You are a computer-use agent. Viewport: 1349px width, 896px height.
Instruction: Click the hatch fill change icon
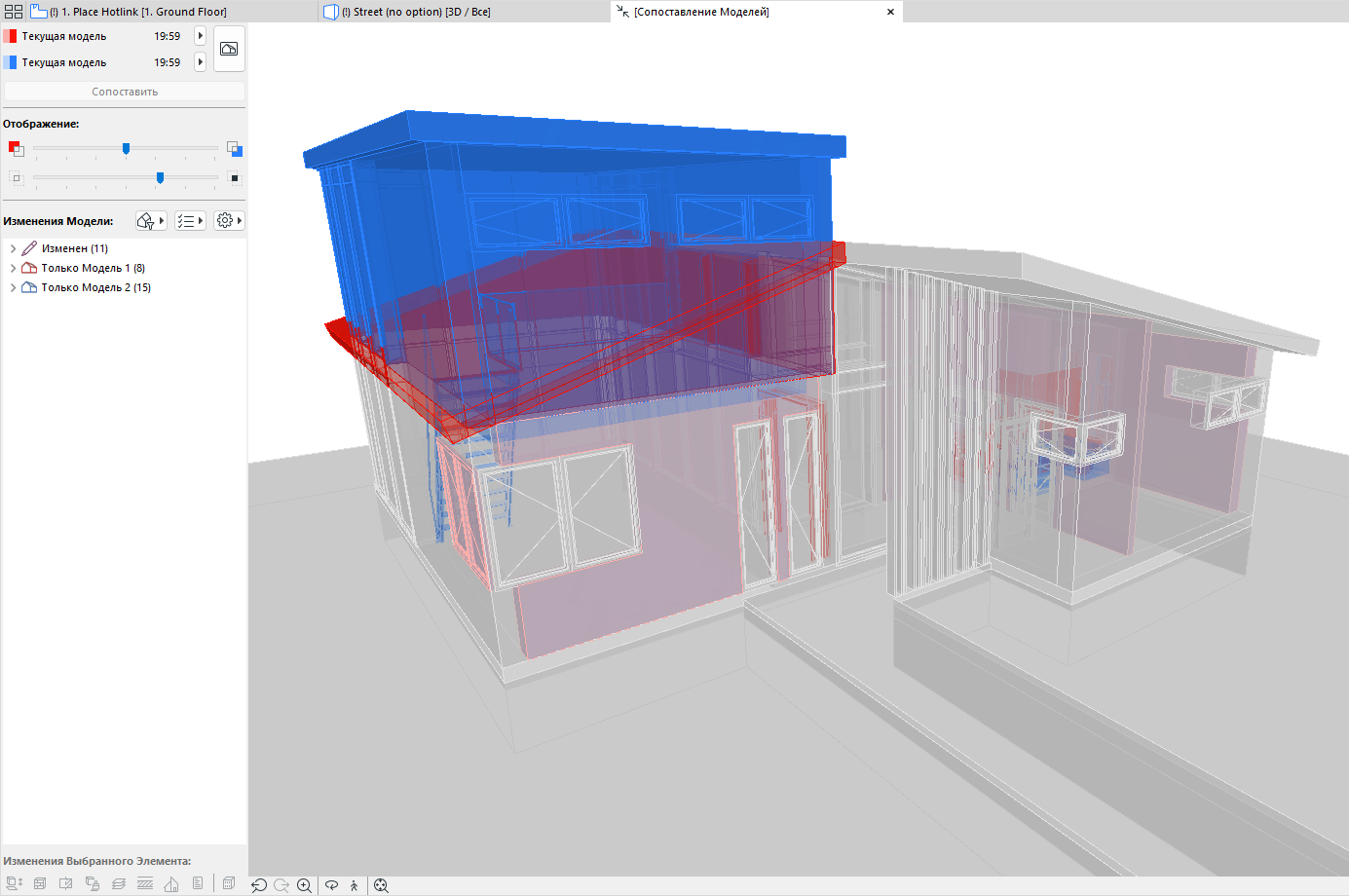click(x=145, y=883)
